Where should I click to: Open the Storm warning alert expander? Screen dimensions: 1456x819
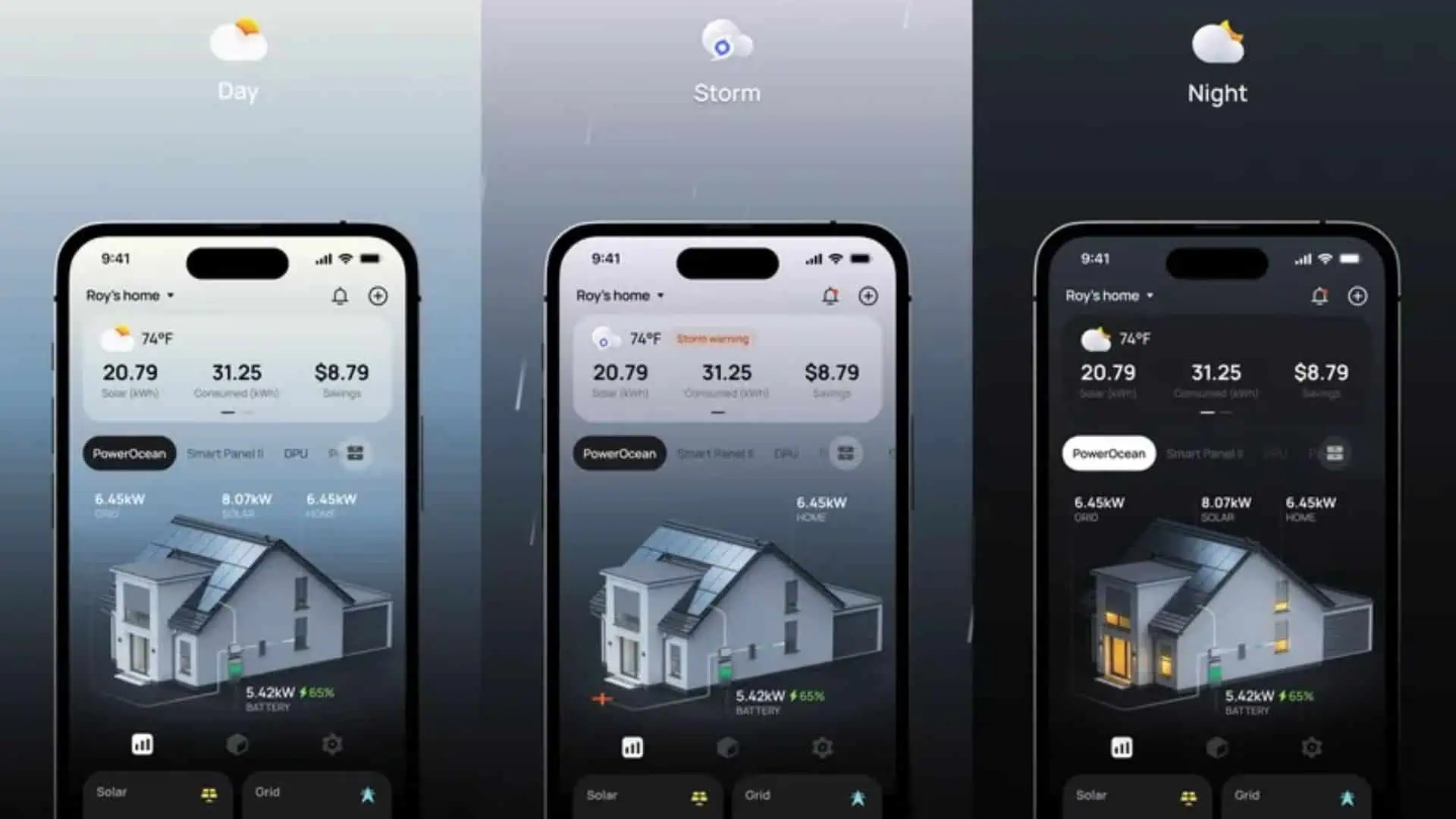click(x=714, y=339)
